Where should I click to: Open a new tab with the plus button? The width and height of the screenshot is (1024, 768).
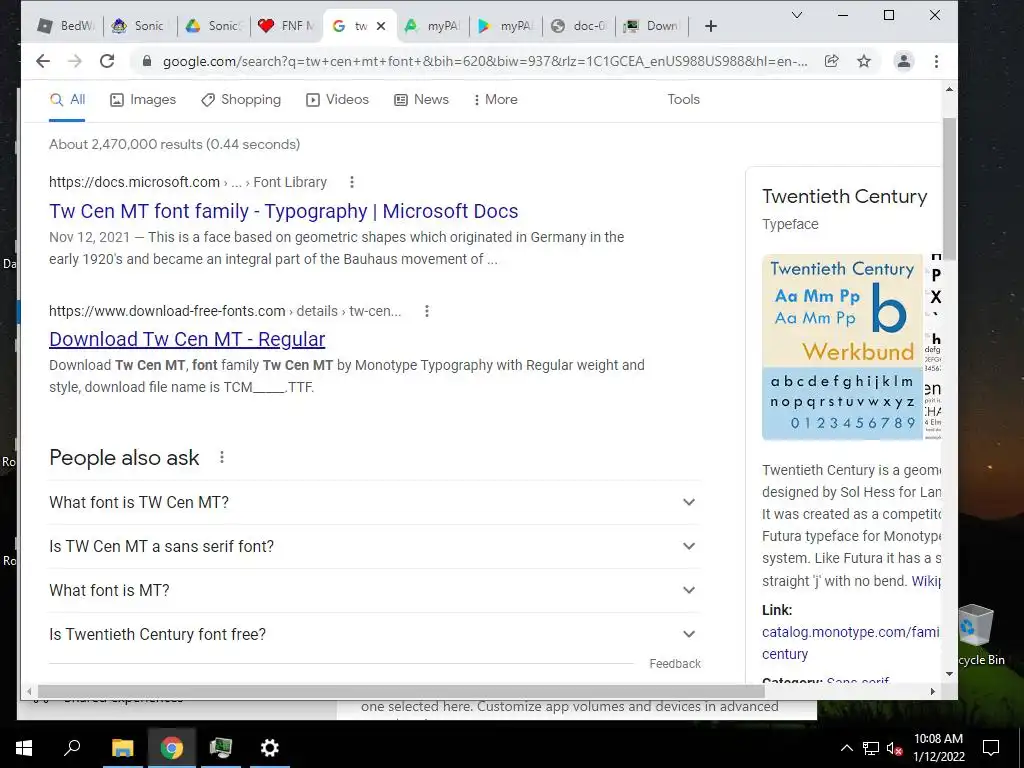point(711,26)
